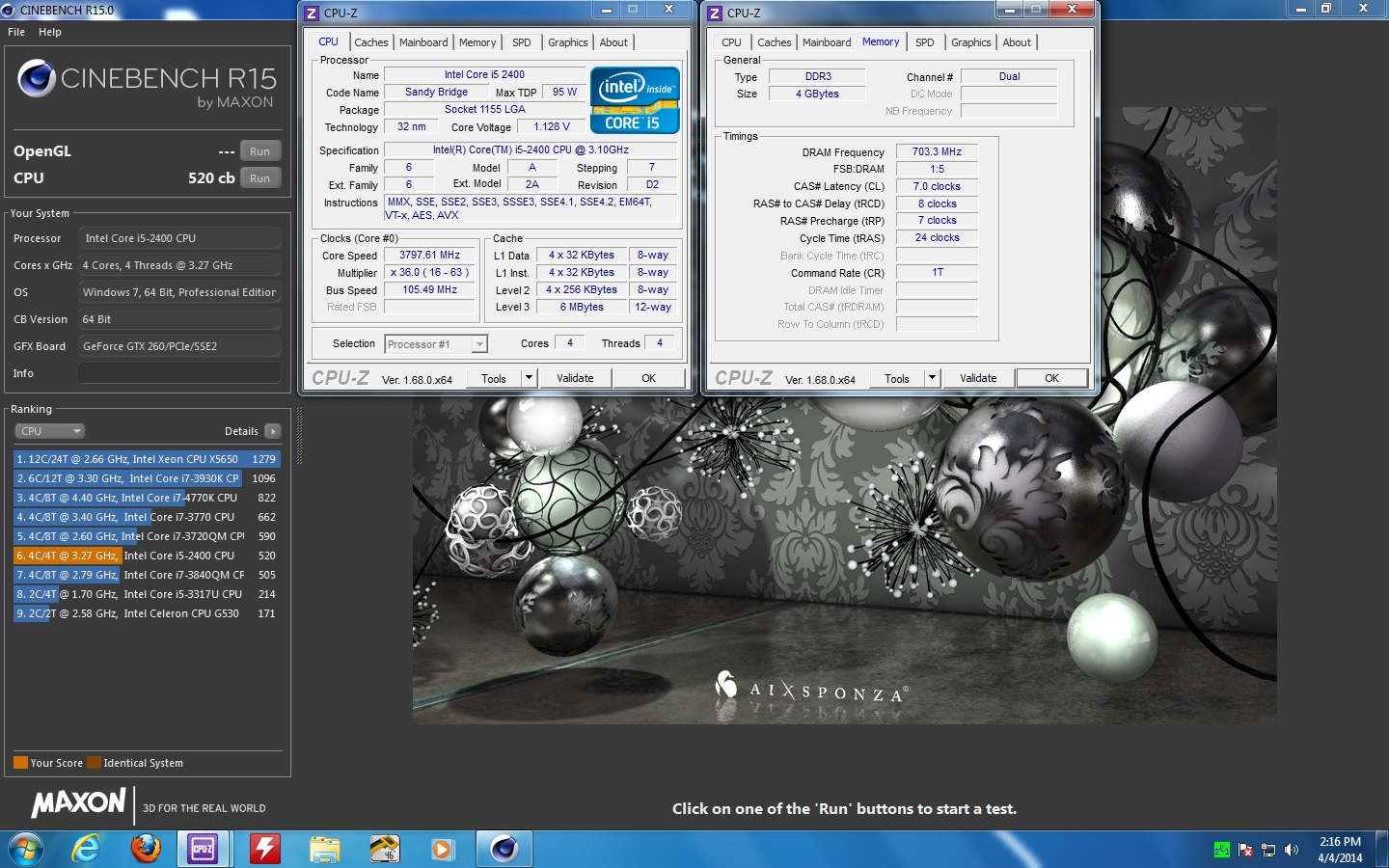Click the Intel Core i5 logo

tap(635, 99)
